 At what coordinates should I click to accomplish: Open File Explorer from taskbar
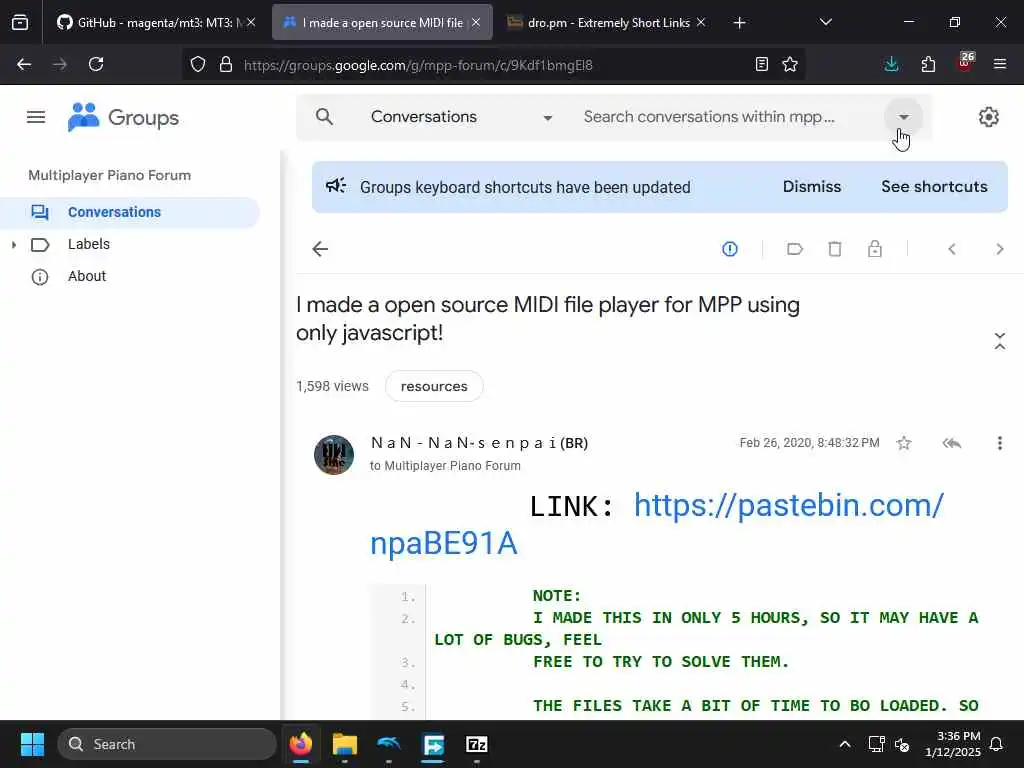345,744
